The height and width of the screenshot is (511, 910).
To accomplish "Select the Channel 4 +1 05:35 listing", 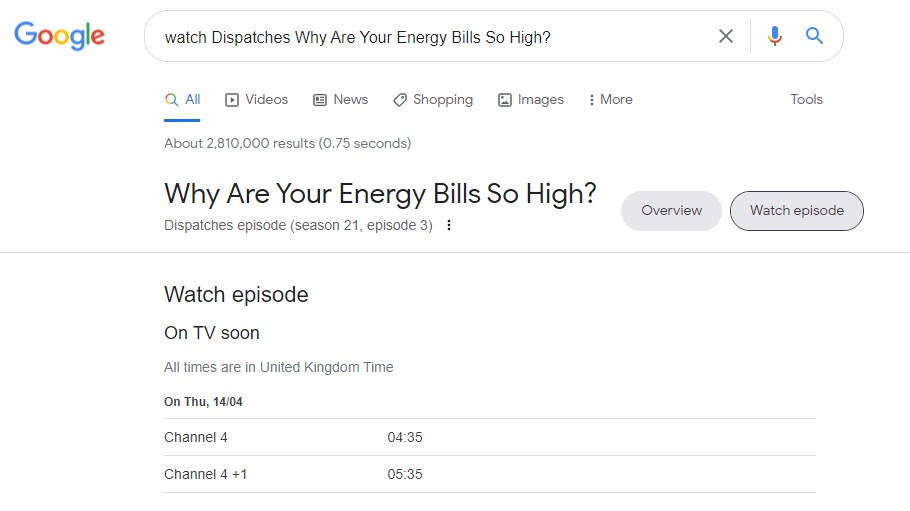I will [490, 474].
